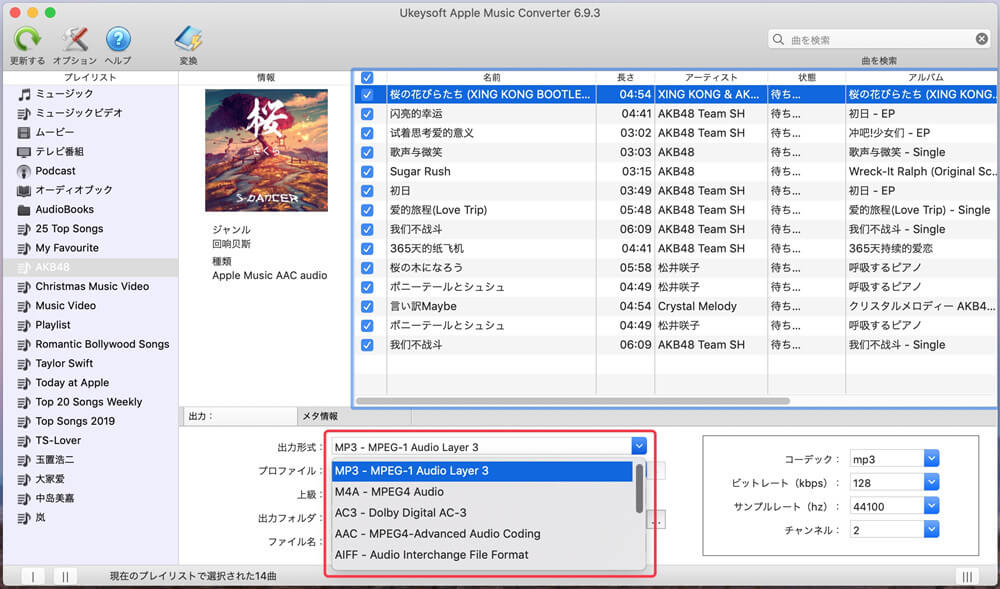Choose AC3 - Dolby Digital AC-3 option
Viewport: 1000px width, 589px height.
(482, 513)
